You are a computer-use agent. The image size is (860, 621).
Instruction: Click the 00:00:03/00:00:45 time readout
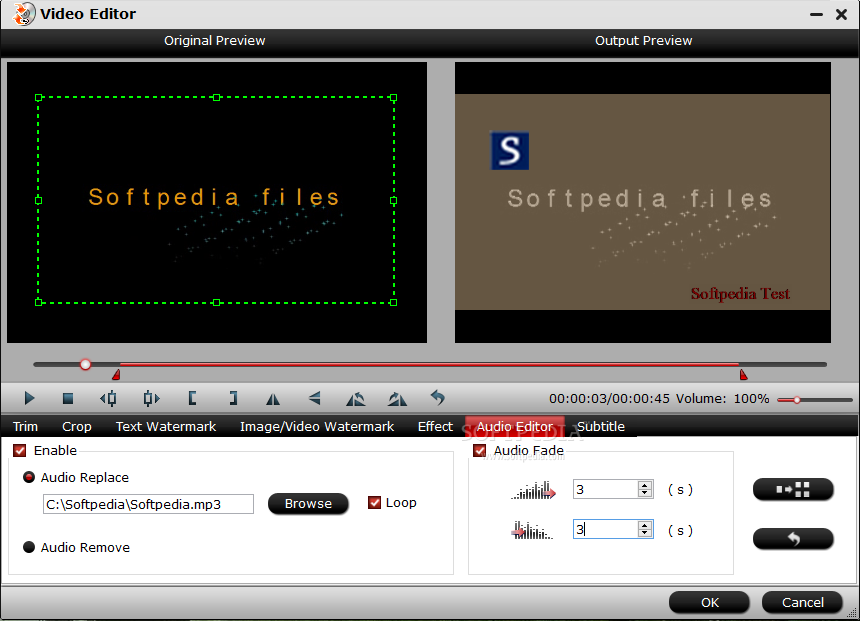609,399
